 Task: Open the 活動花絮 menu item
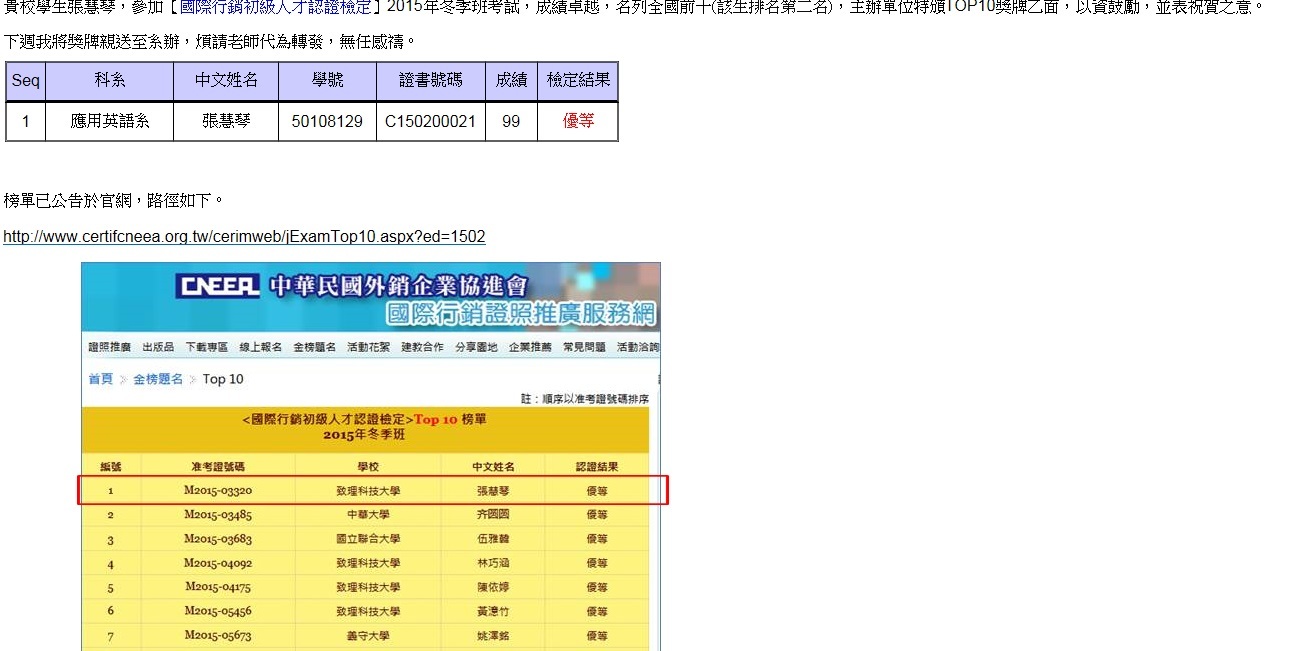pyautogui.click(x=368, y=347)
